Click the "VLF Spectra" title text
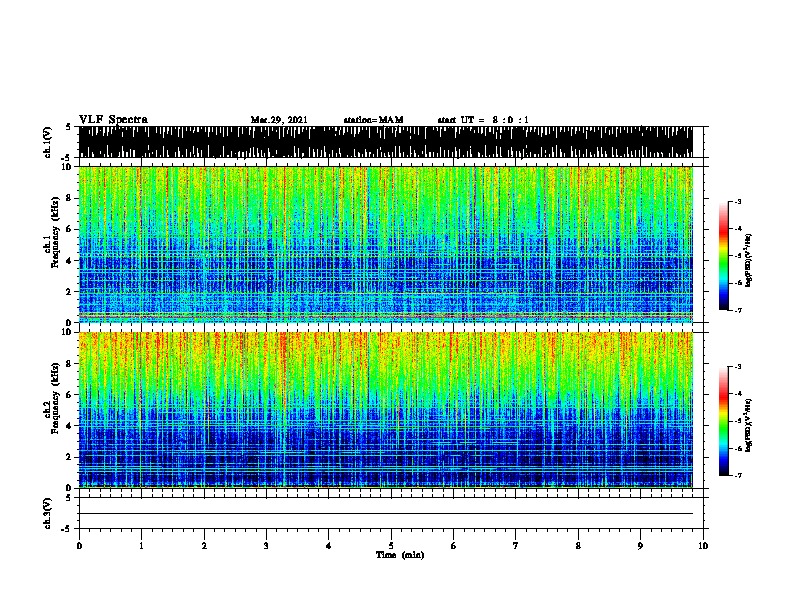The width and height of the screenshot is (792, 612). coord(113,120)
